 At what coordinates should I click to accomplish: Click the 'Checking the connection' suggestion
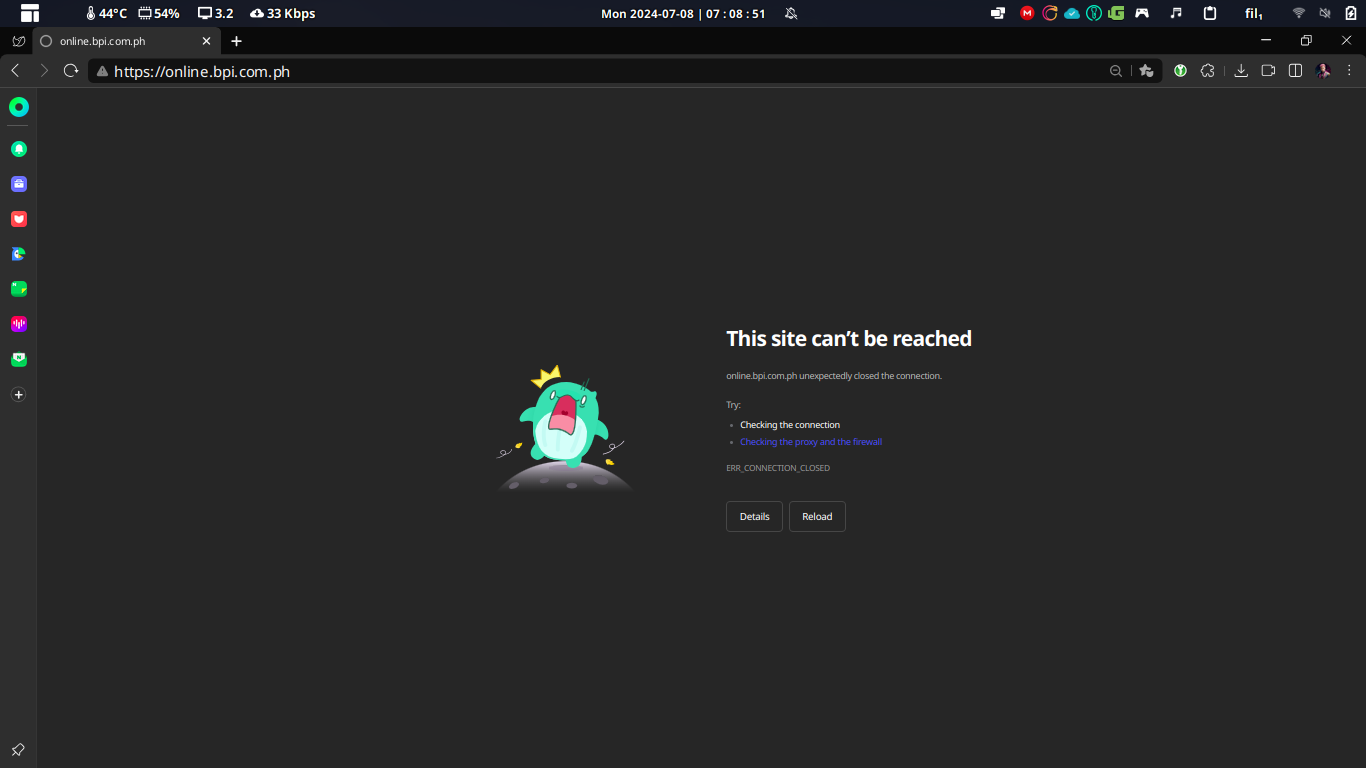point(790,425)
